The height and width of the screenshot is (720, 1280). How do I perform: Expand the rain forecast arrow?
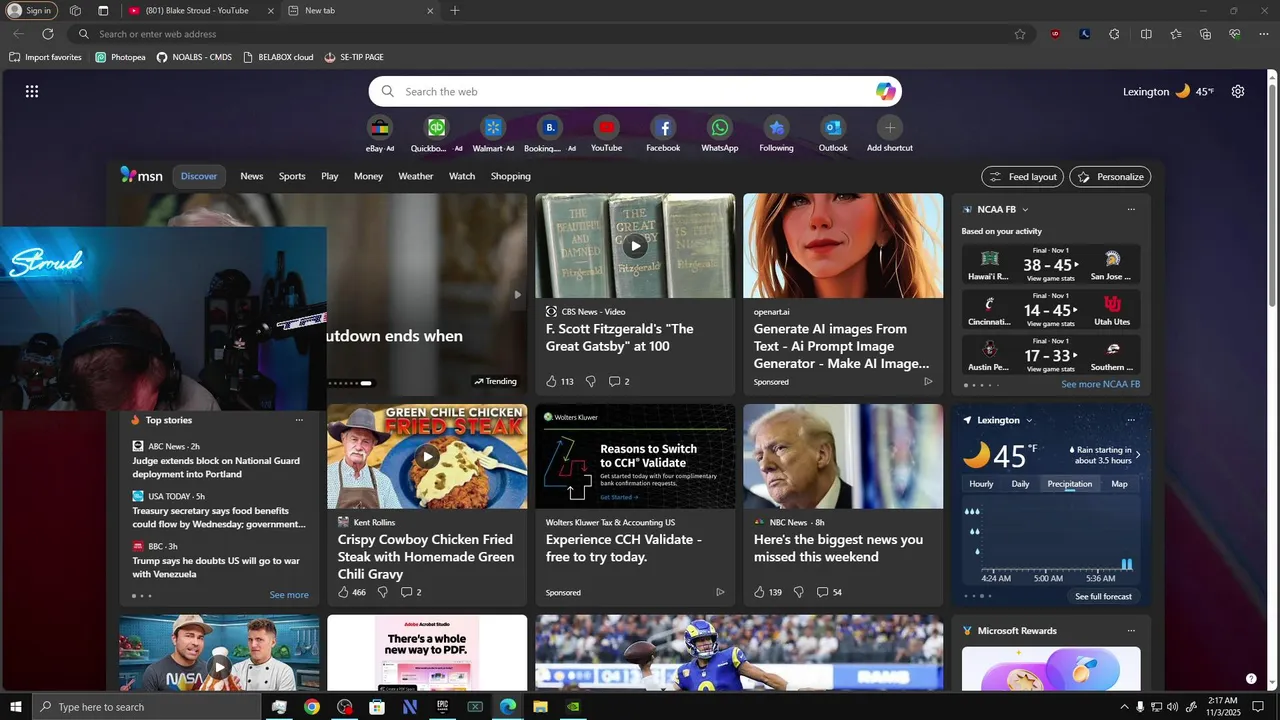pyautogui.click(x=1138, y=455)
